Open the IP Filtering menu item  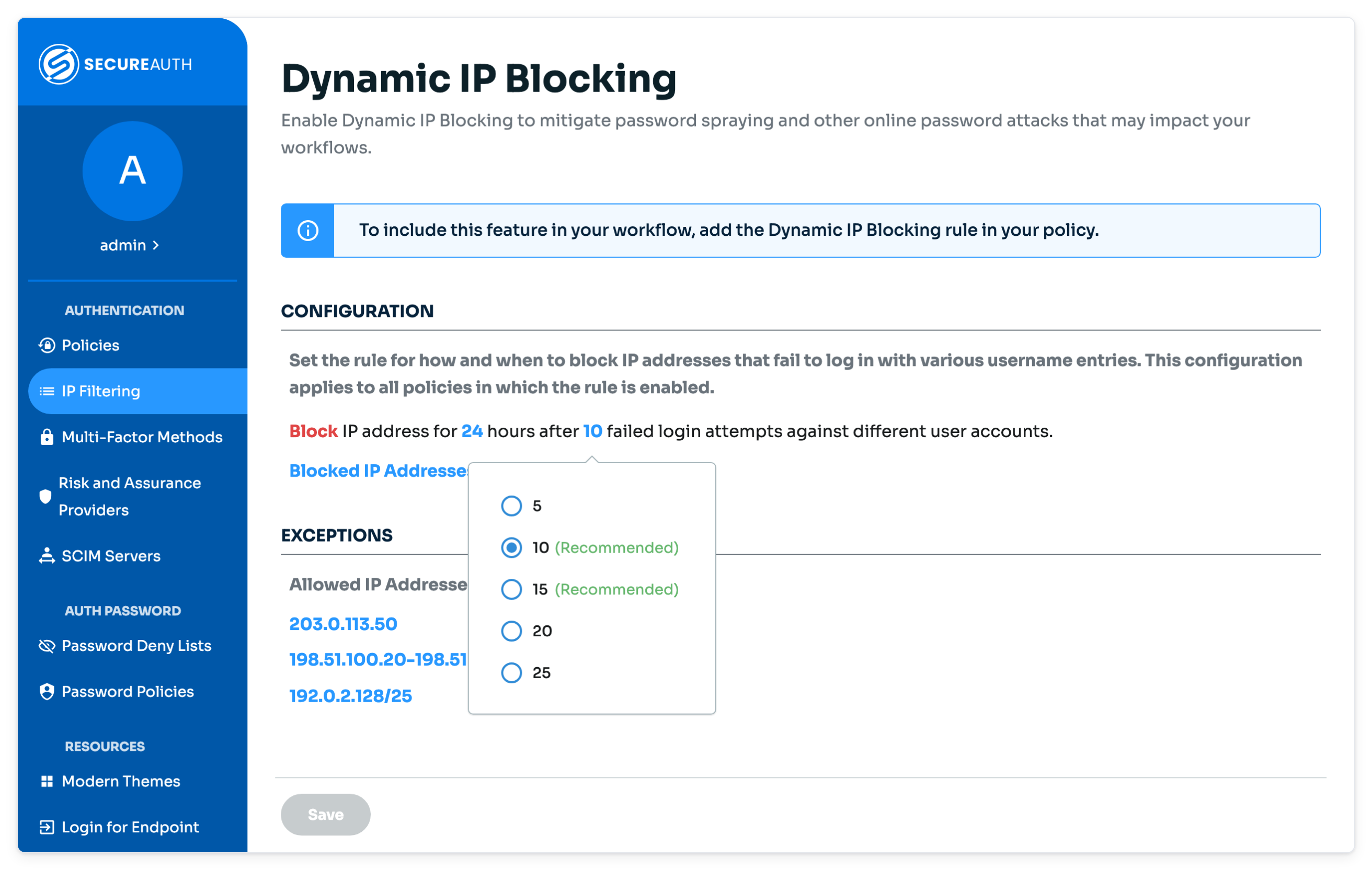138,392
